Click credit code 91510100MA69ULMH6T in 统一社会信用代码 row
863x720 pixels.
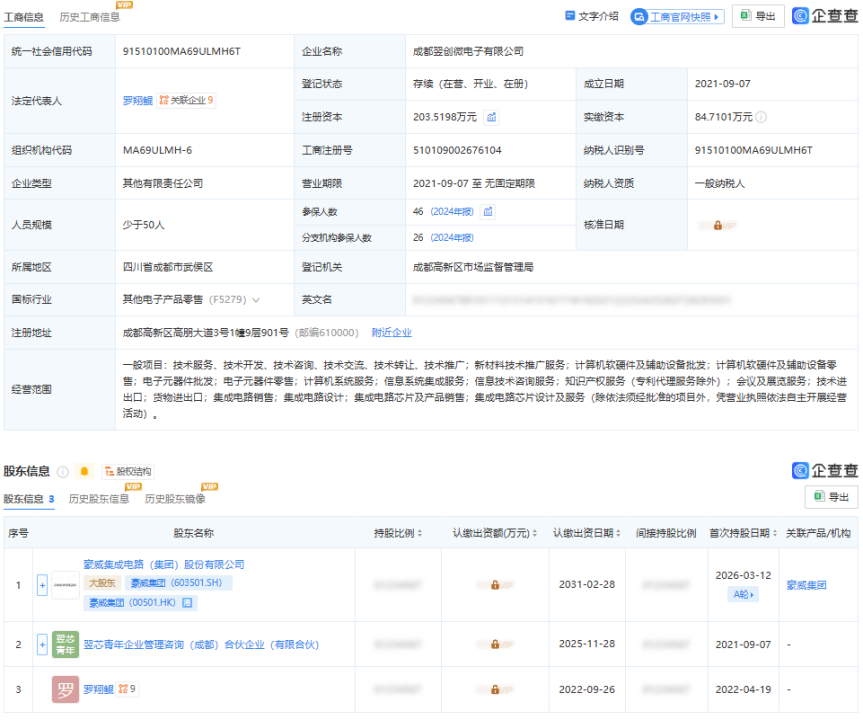tap(182, 52)
